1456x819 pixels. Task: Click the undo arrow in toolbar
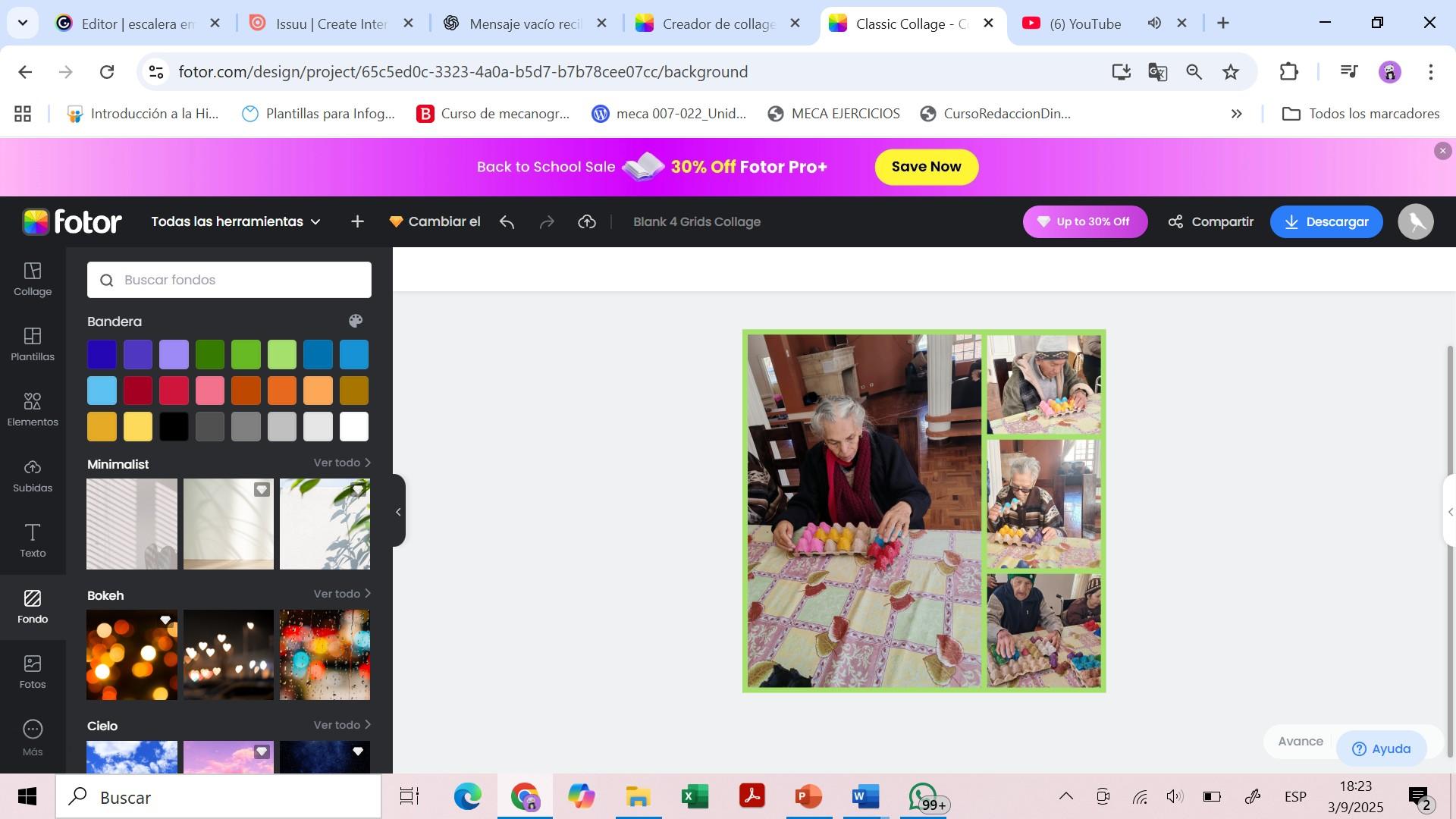[x=507, y=222]
